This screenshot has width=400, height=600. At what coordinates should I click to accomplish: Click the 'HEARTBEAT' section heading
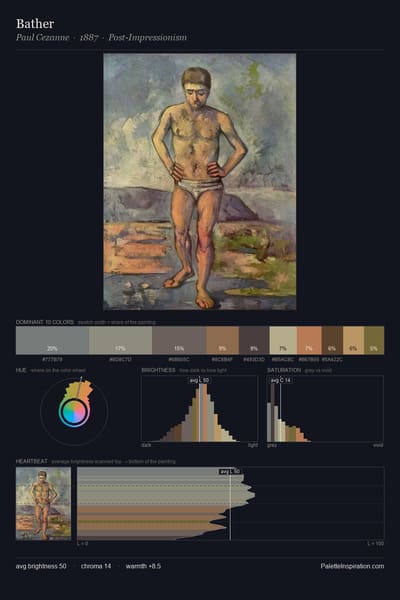(x=32, y=461)
